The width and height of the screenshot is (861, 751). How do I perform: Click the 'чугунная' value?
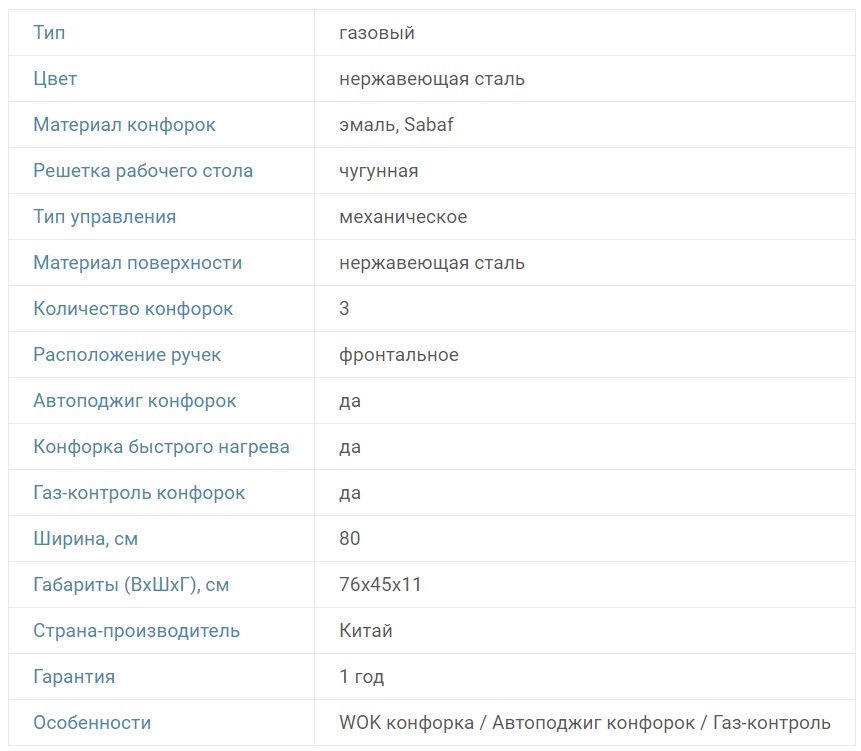coord(379,171)
